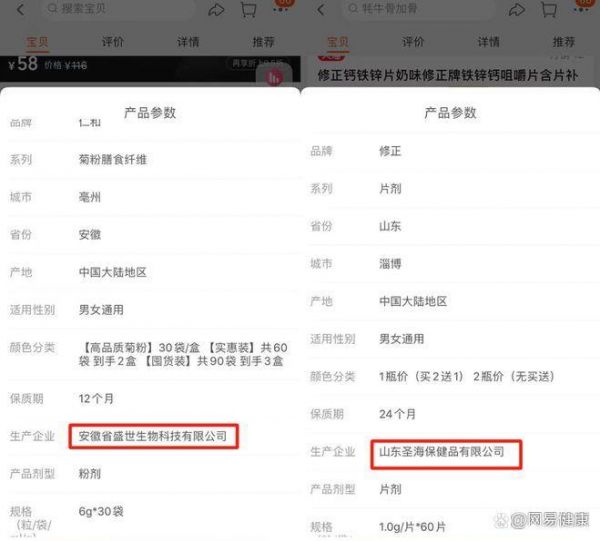Image resolution: width=600 pixels, height=541 pixels.
Task: Open shopping cart in right product page
Action: tap(550, 9)
